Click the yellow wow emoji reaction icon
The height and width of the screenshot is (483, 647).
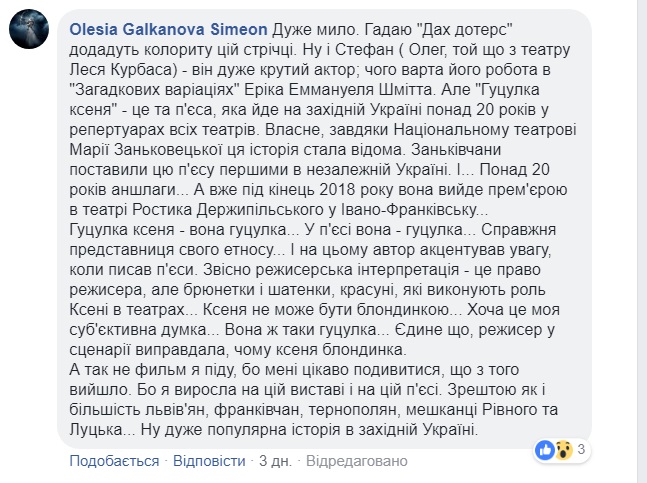pyautogui.click(x=563, y=450)
